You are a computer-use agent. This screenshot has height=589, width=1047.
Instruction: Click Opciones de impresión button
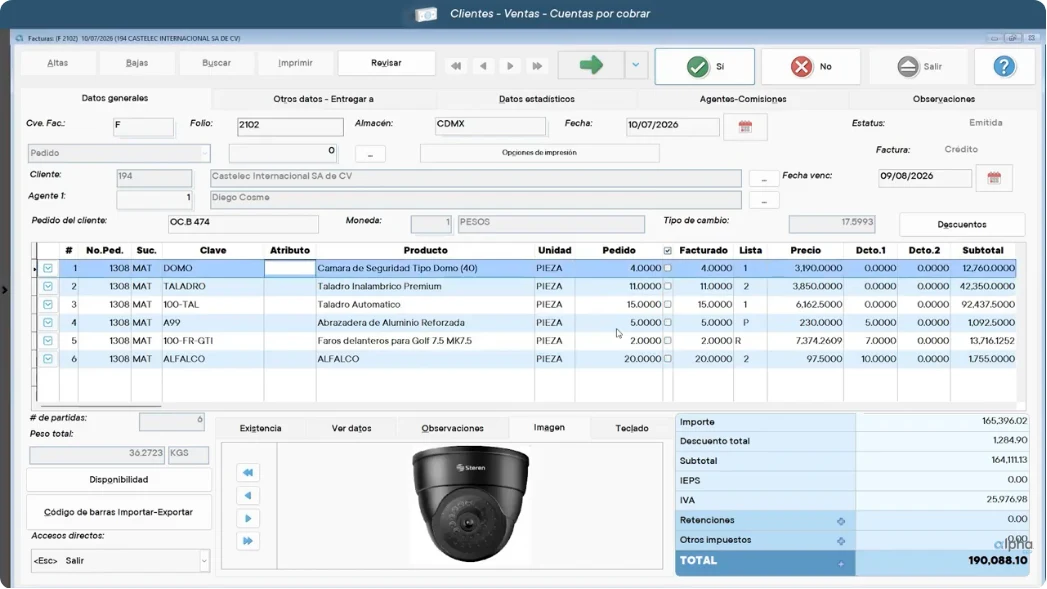(x=539, y=152)
